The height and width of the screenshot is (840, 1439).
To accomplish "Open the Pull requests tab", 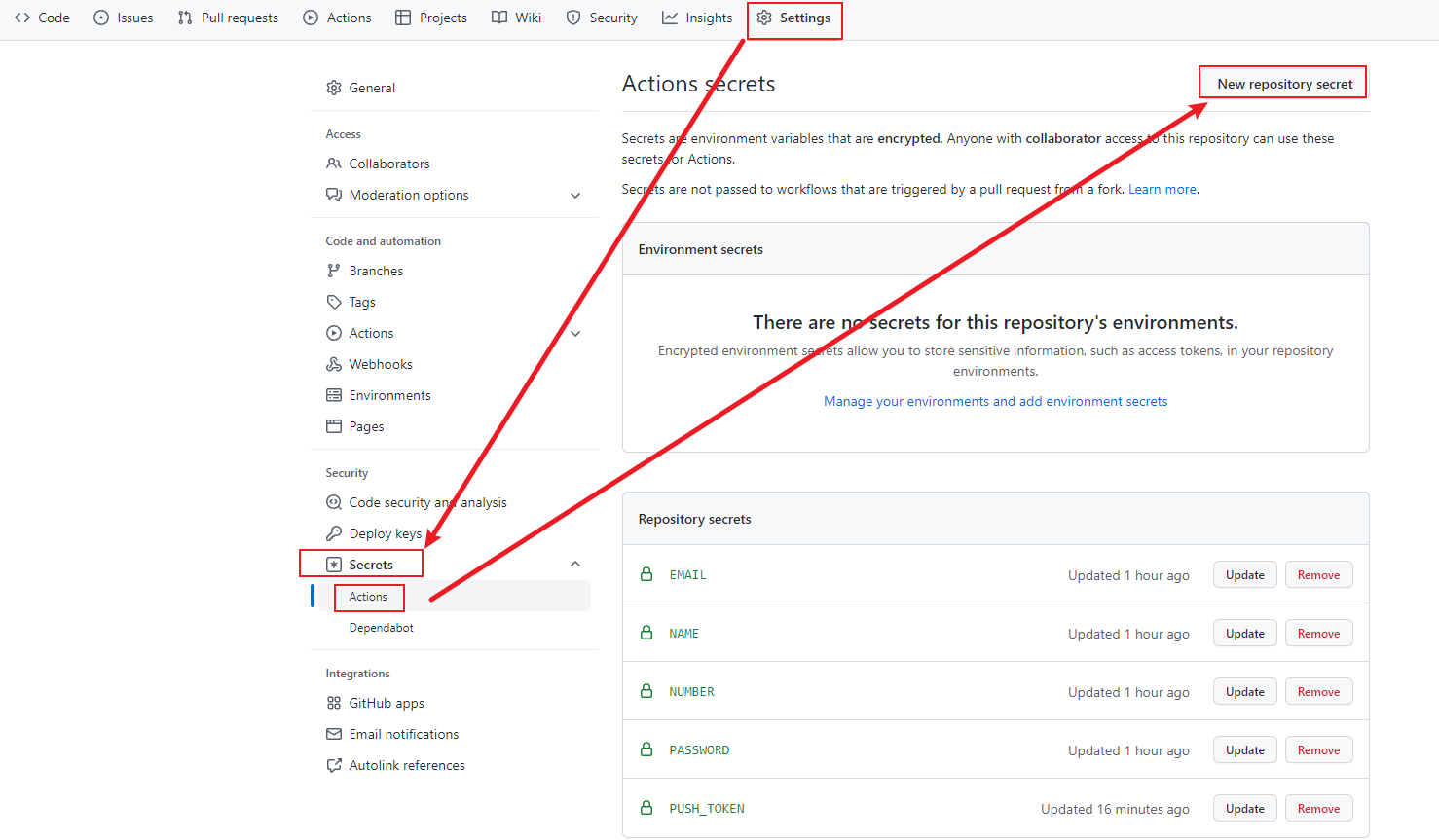I will tap(228, 18).
